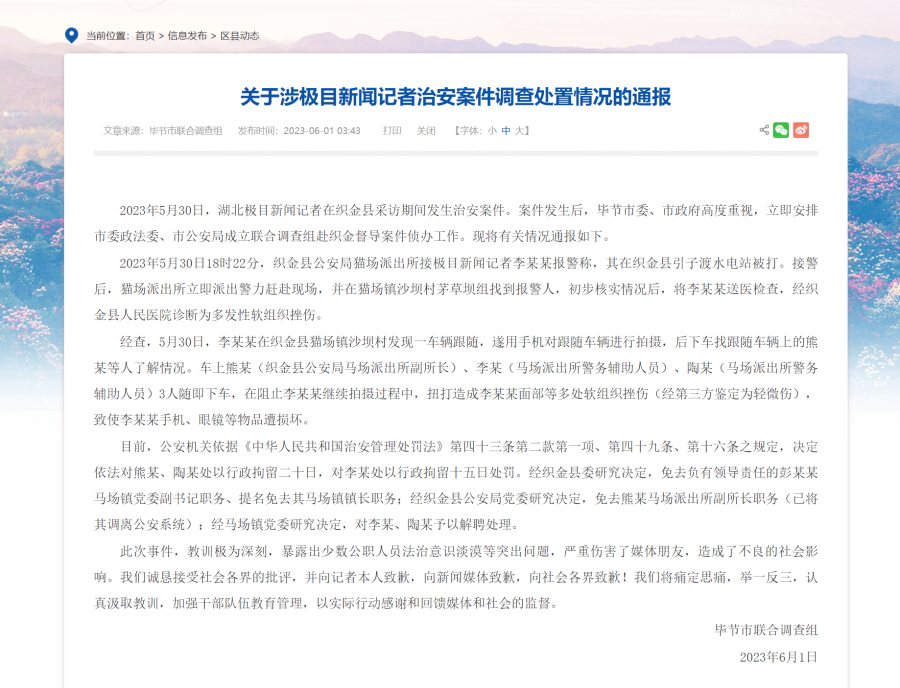The width and height of the screenshot is (900, 688).
Task: Set font size to 中
Action: pyautogui.click(x=506, y=130)
